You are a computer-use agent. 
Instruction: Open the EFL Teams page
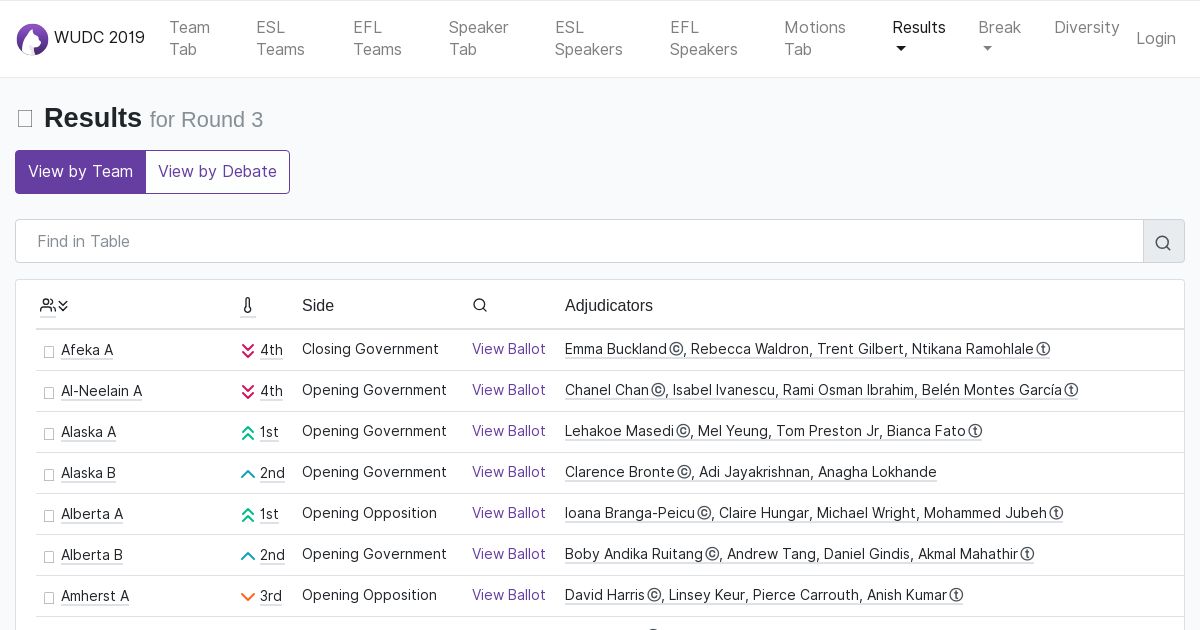coord(377,38)
